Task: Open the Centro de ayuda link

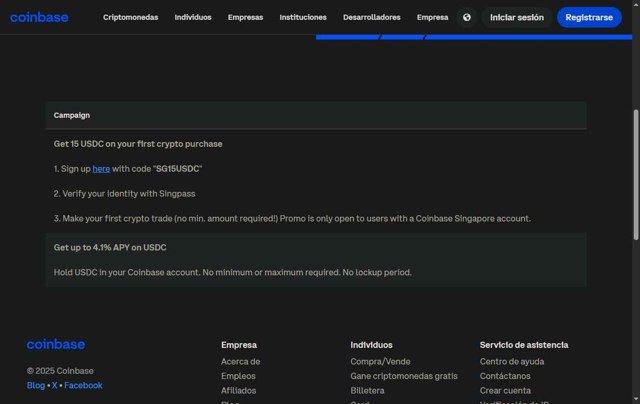Action: [512, 362]
